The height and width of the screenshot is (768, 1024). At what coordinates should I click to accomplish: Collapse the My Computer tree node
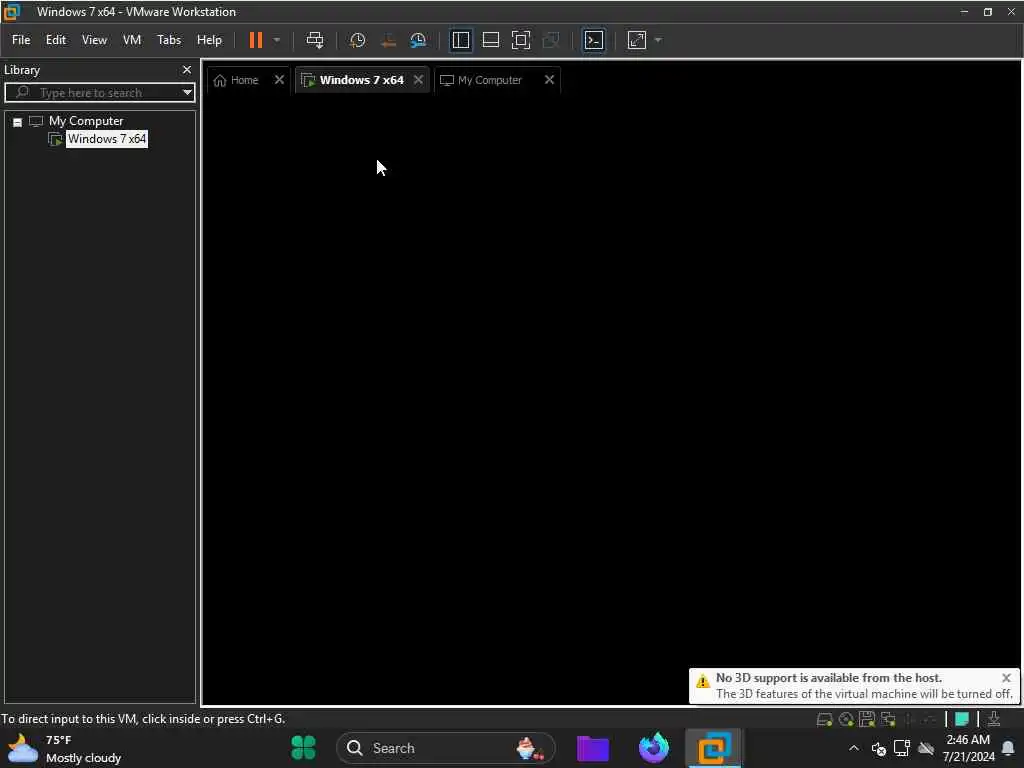pos(18,122)
